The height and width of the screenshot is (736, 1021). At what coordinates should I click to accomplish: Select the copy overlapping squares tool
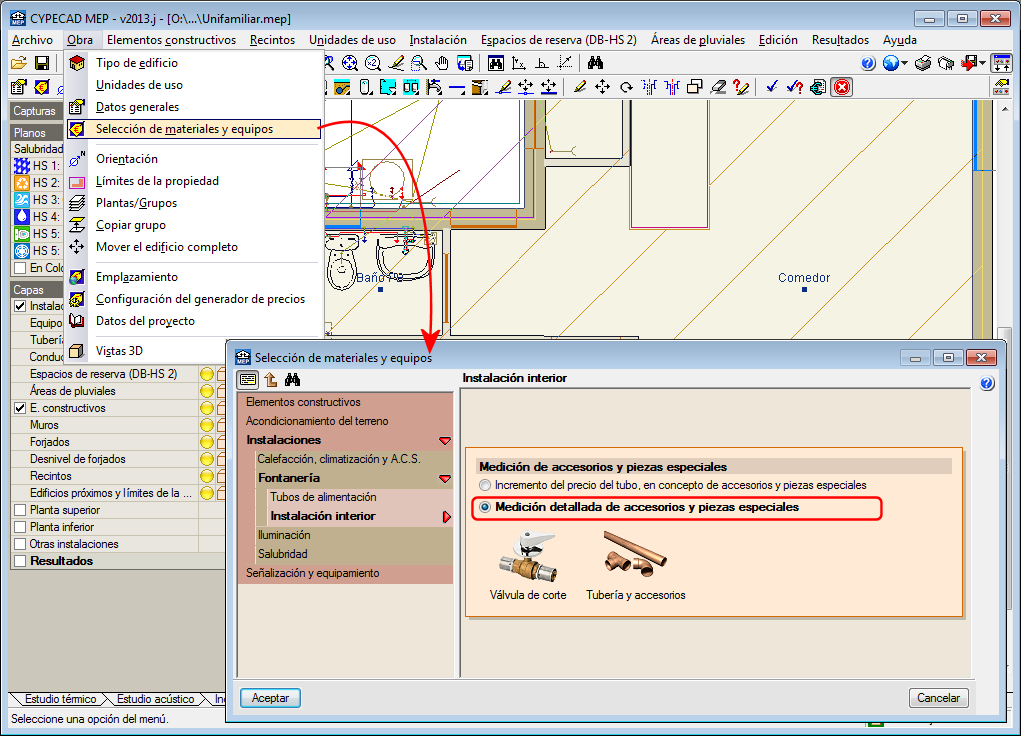tap(695, 87)
